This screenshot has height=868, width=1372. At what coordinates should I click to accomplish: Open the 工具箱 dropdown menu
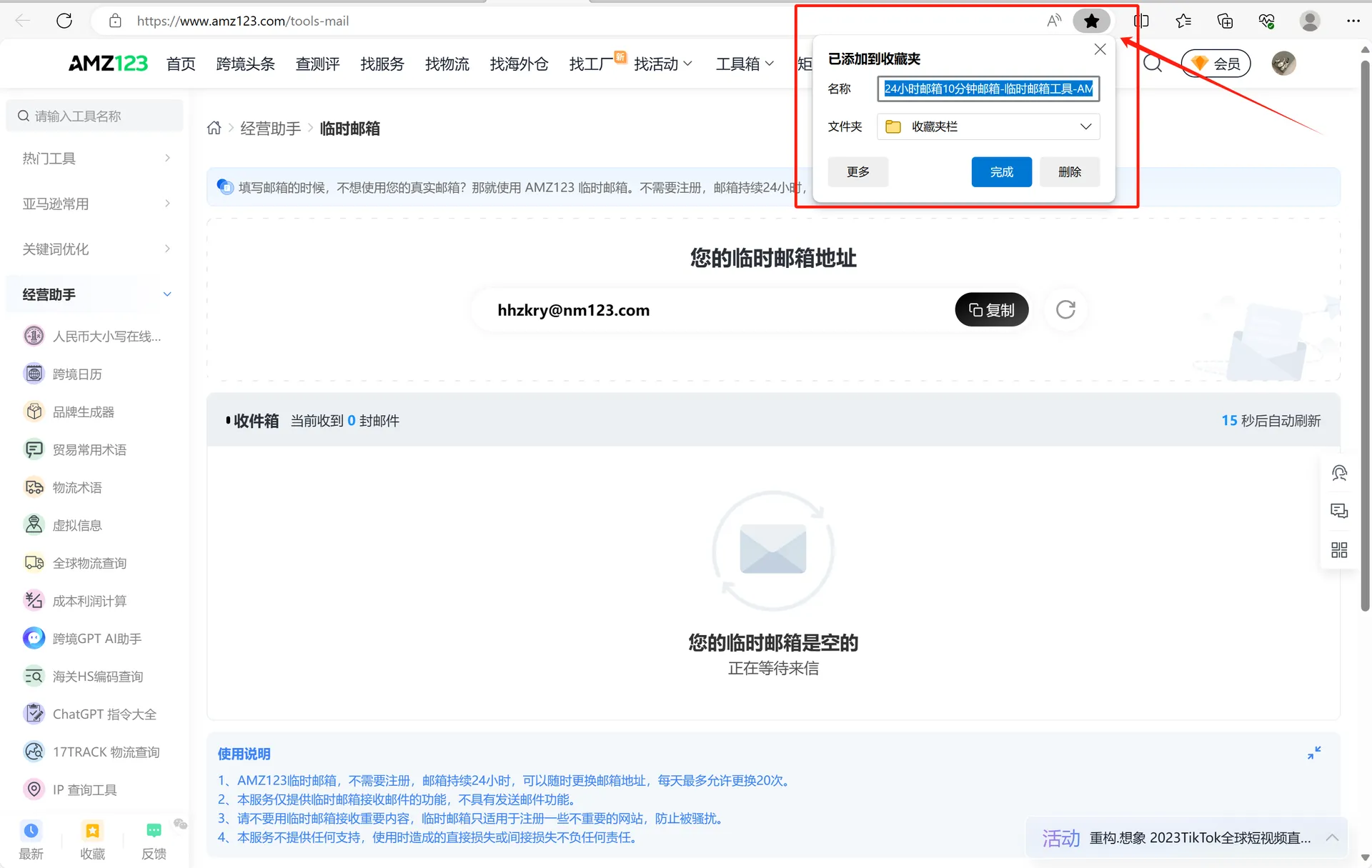click(x=745, y=64)
